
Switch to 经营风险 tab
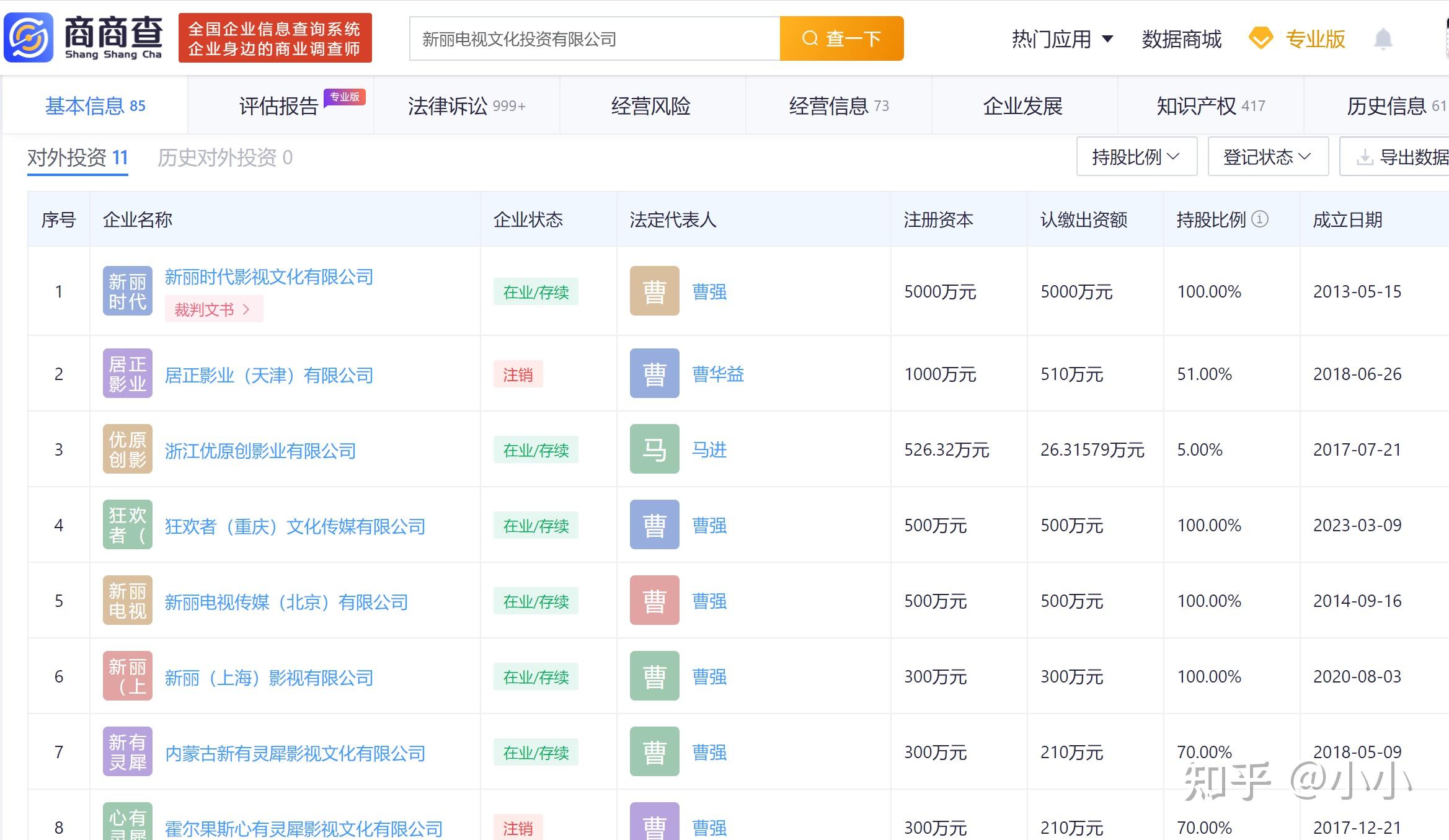pos(652,106)
